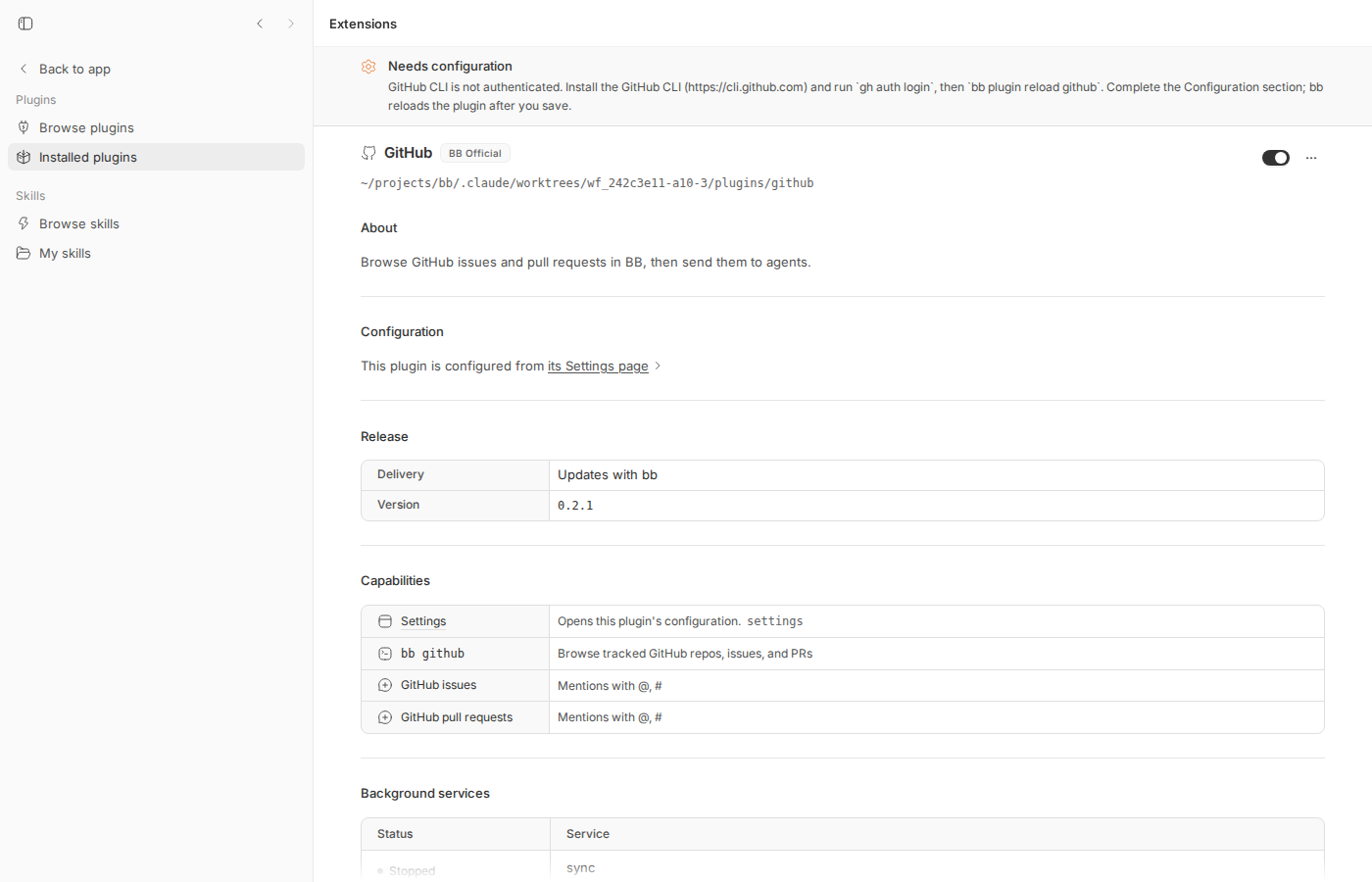
Task: Click the Browse skills lightning icon
Action: (x=24, y=223)
